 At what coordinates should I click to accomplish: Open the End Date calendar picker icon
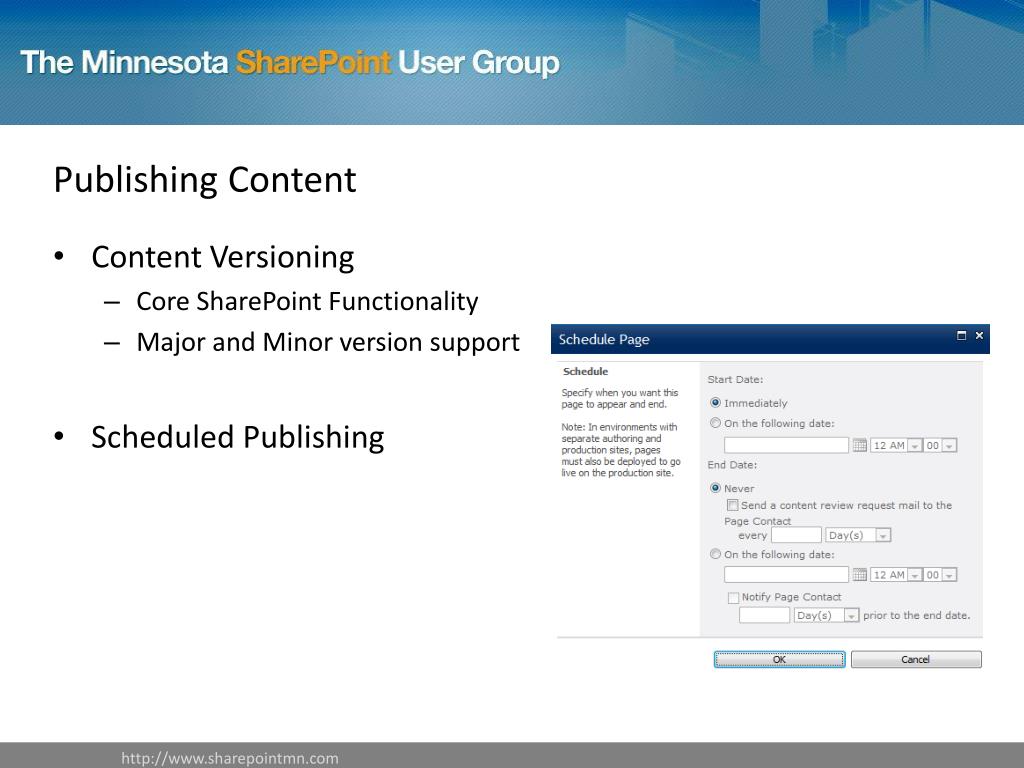pyautogui.click(x=859, y=575)
